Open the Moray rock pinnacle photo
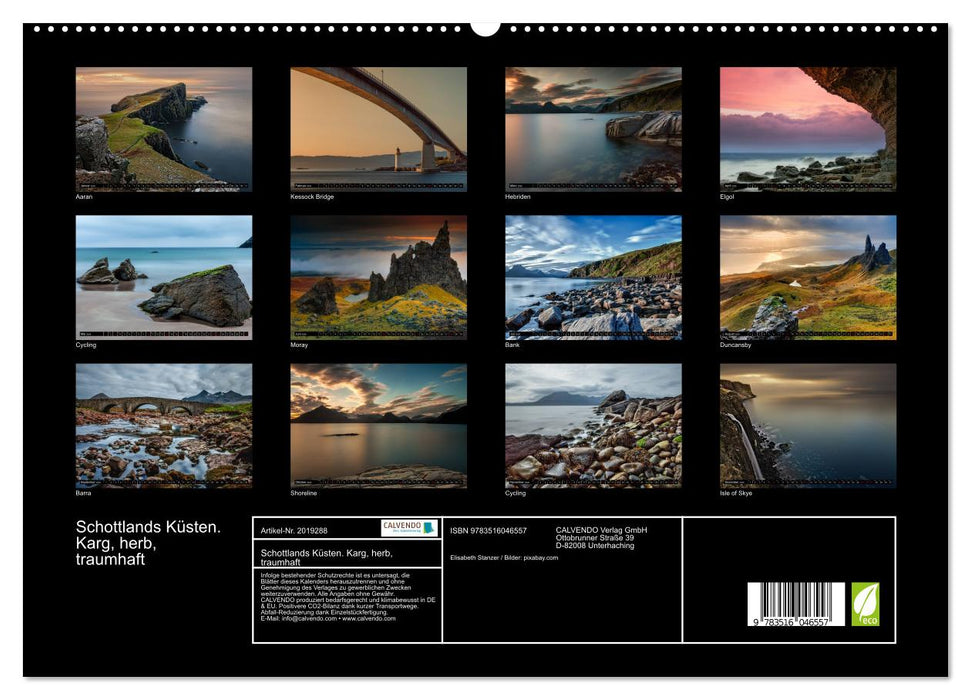The height and width of the screenshot is (700, 971). (378, 277)
